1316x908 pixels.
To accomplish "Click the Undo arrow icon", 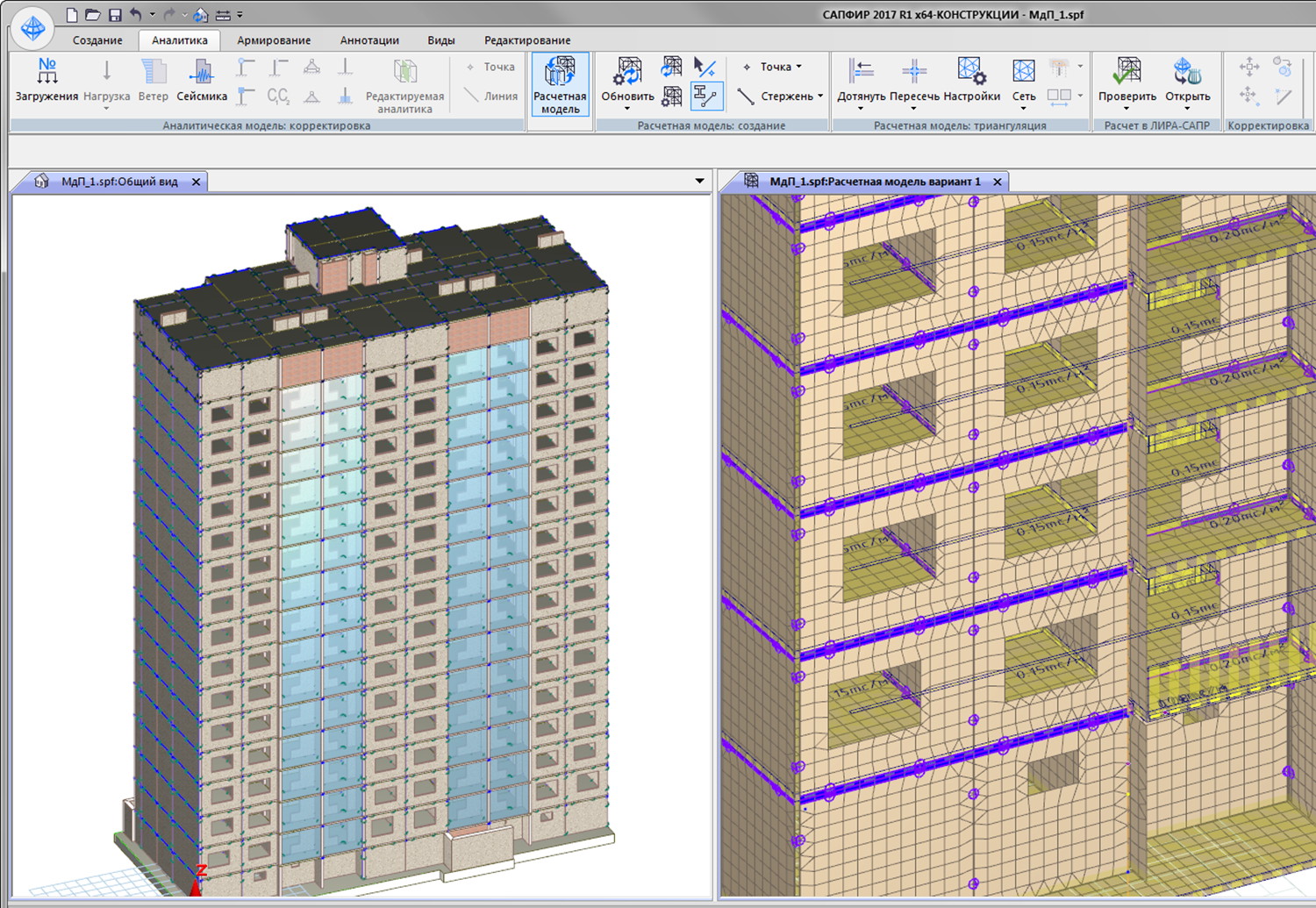I will click(135, 15).
